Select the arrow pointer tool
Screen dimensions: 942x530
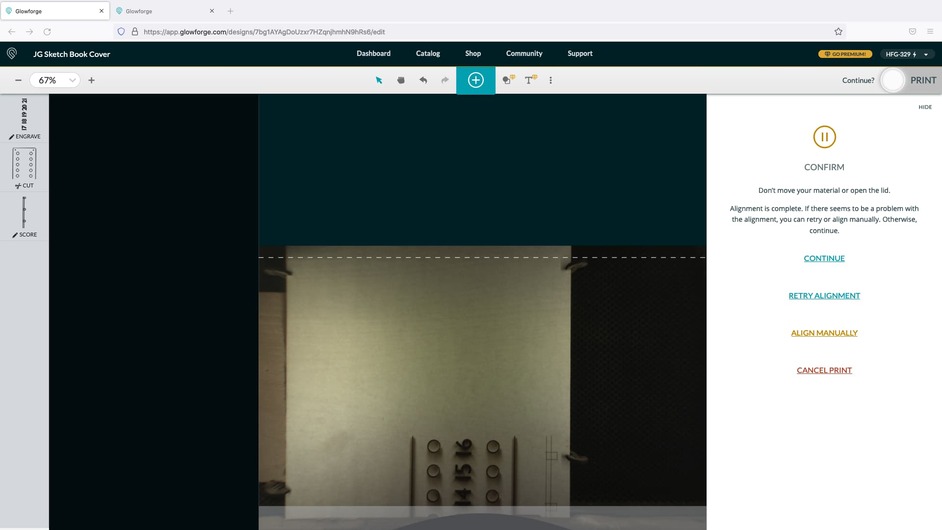click(x=379, y=80)
